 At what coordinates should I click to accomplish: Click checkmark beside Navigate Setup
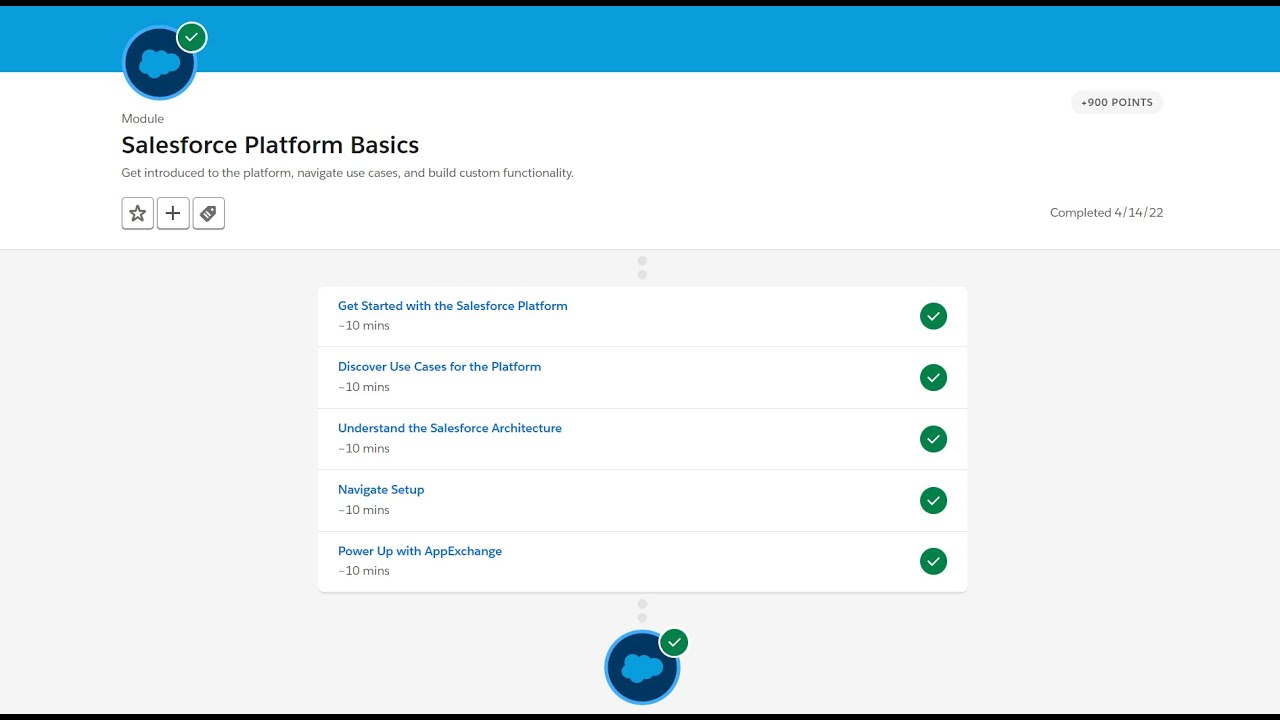933,500
